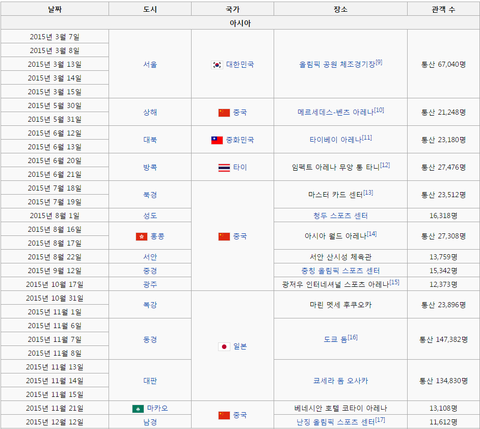Open the 서울 city link

(x=150, y=65)
